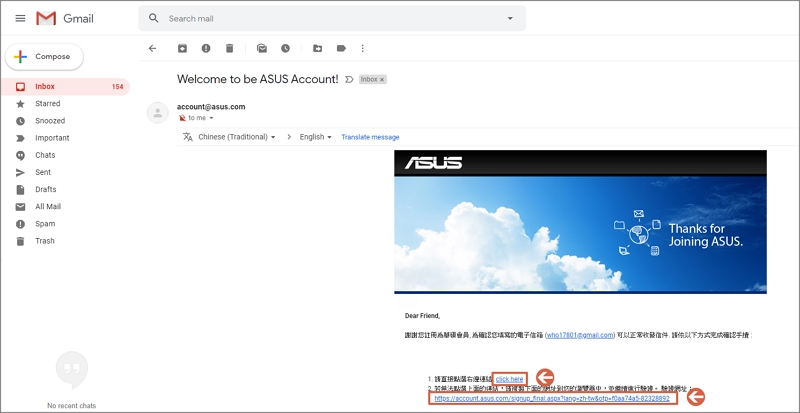
Task: Open the Inbox folder
Action: [x=65, y=86]
